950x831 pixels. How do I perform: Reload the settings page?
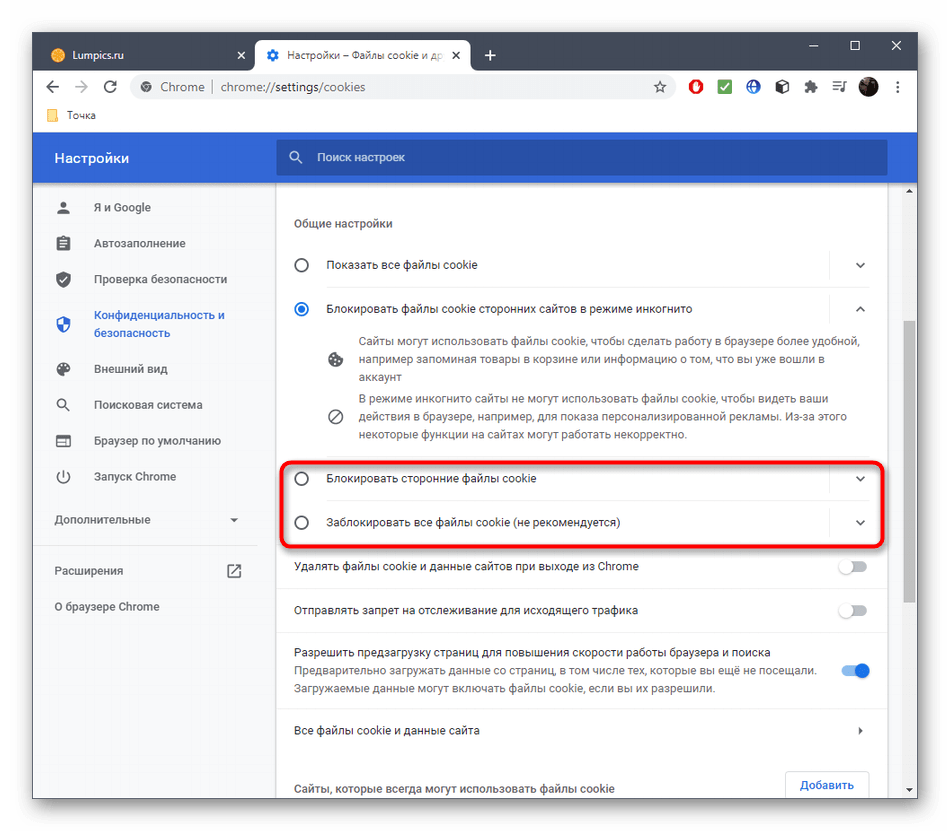[x=110, y=87]
